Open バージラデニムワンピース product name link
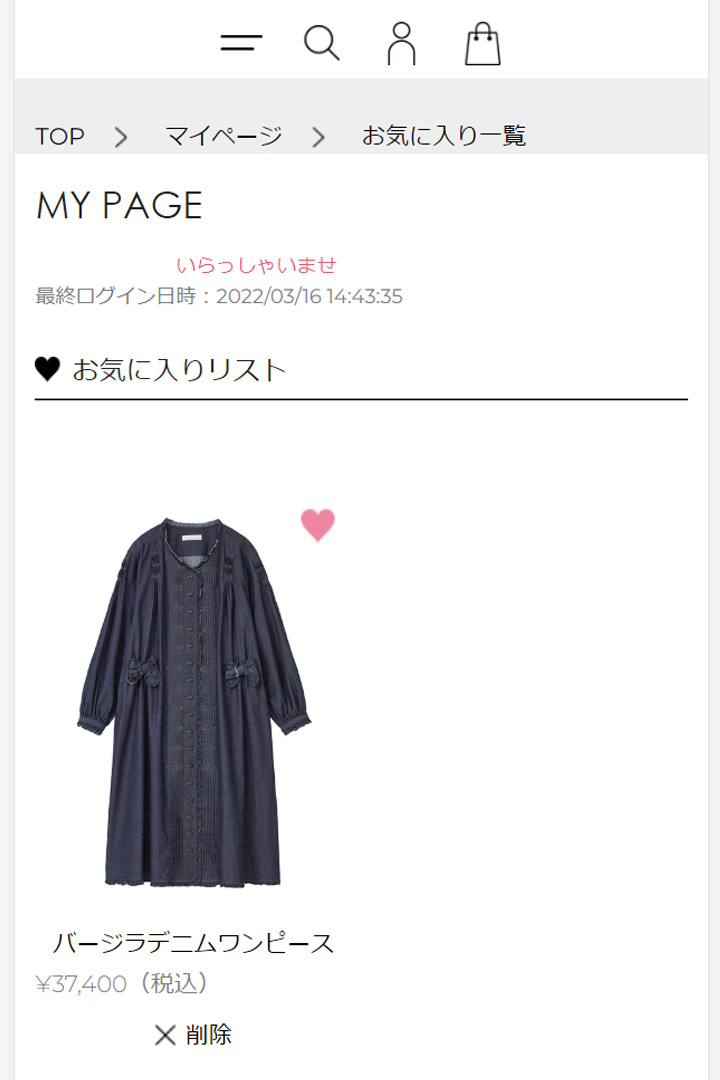 [x=194, y=942]
